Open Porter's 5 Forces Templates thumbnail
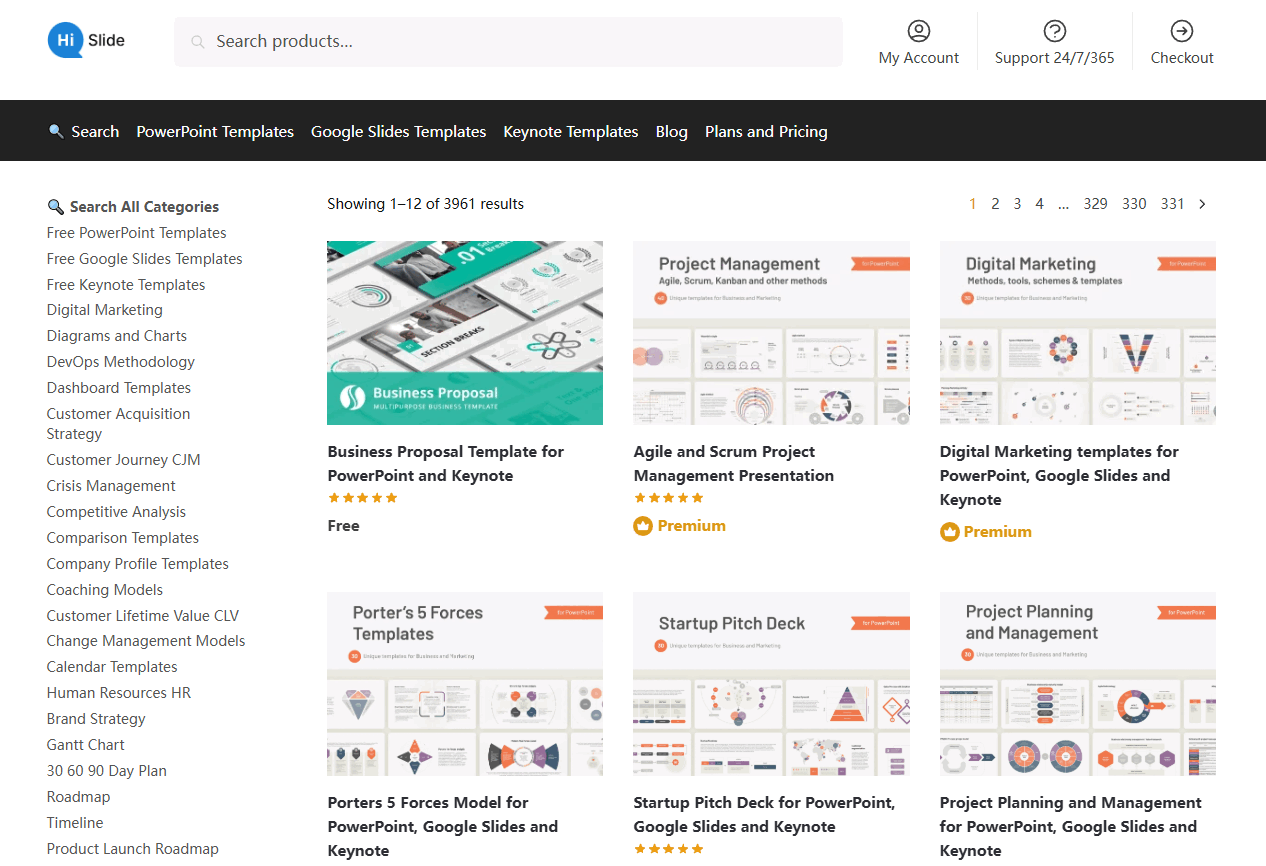 tap(465, 684)
